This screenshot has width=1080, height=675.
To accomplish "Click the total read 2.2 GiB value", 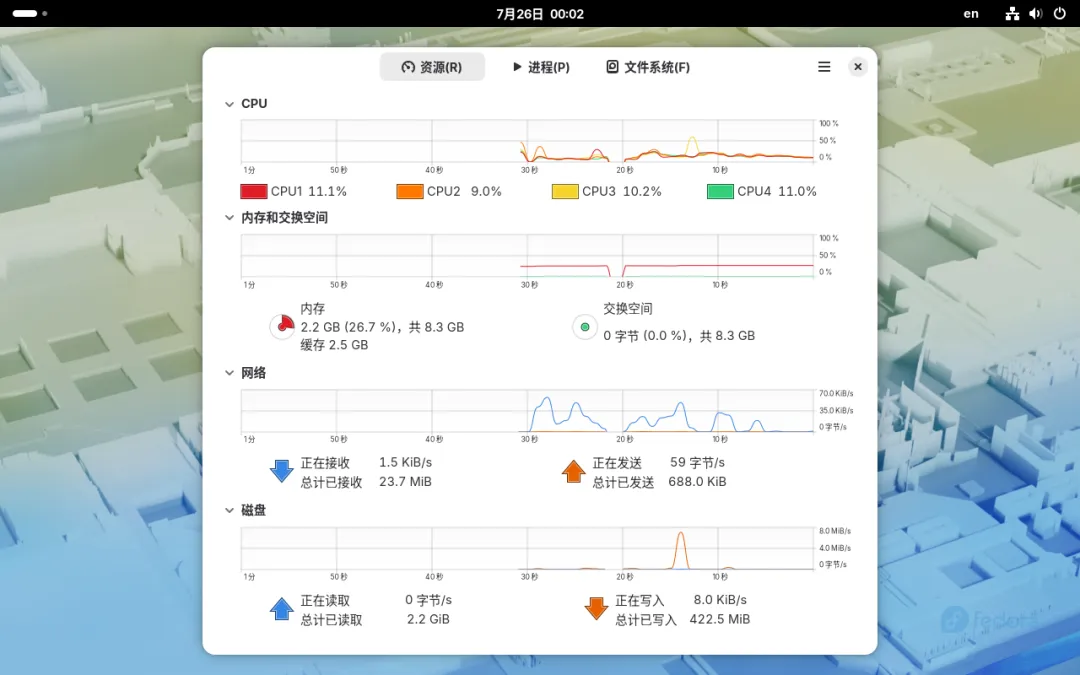I will (x=428, y=619).
